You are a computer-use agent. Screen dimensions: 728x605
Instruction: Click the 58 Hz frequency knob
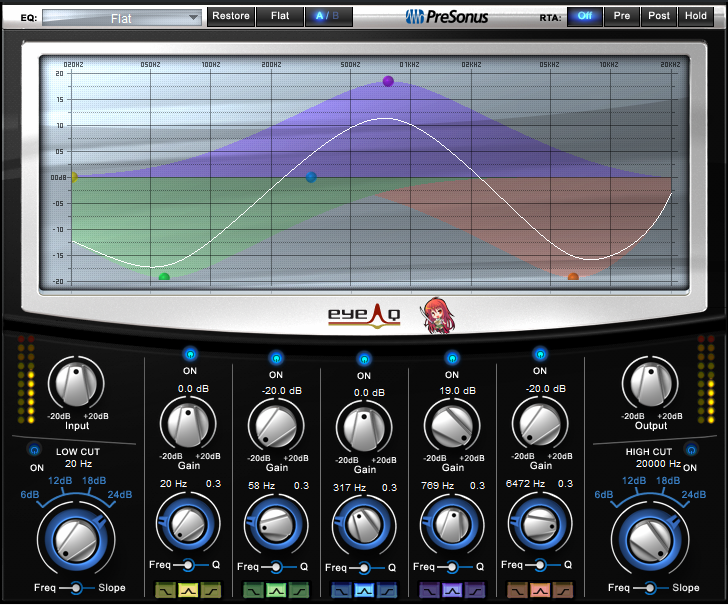coord(276,526)
